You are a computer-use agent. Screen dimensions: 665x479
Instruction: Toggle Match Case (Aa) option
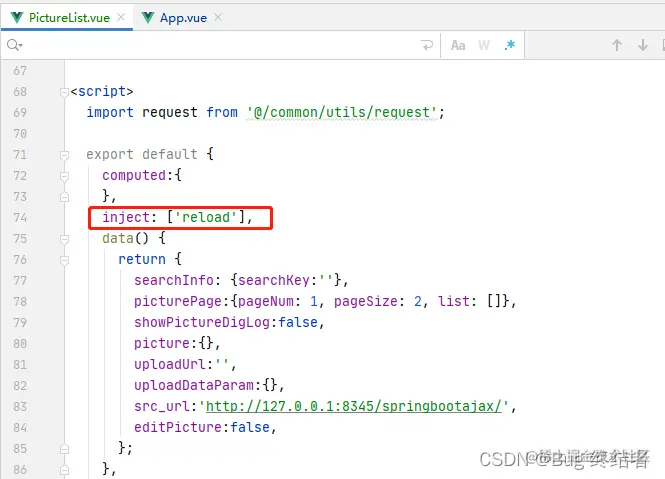click(458, 45)
